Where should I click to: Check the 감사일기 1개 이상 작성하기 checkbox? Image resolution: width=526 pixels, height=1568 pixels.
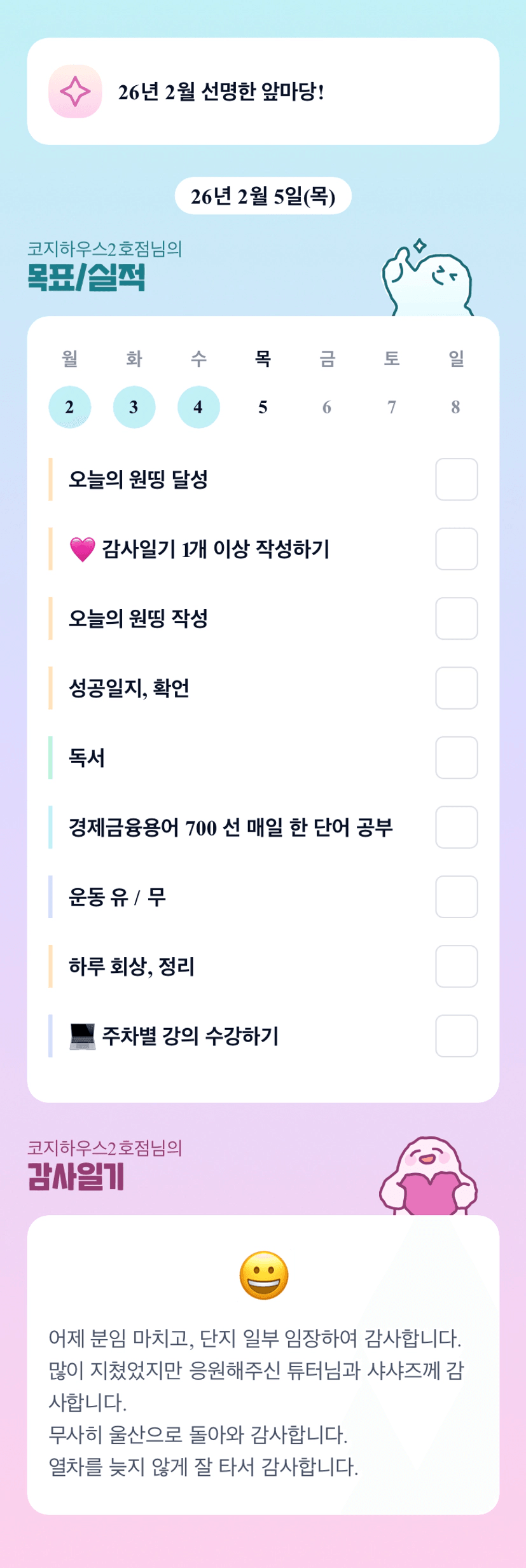tap(456, 549)
